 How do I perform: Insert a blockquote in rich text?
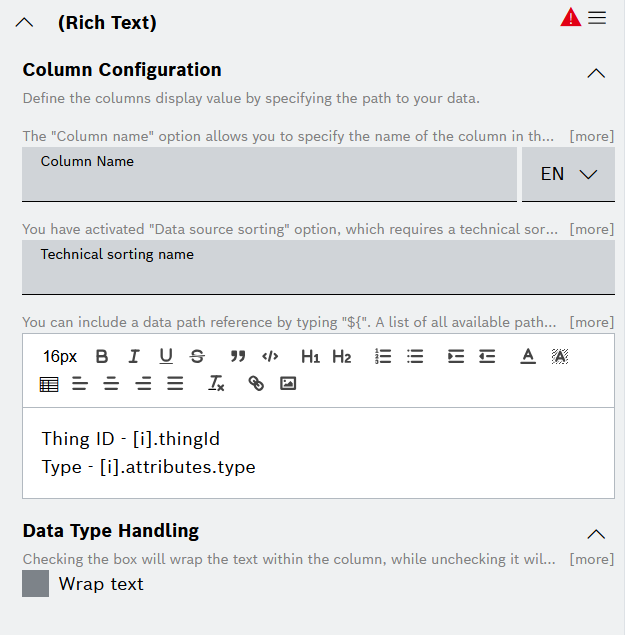[238, 357]
